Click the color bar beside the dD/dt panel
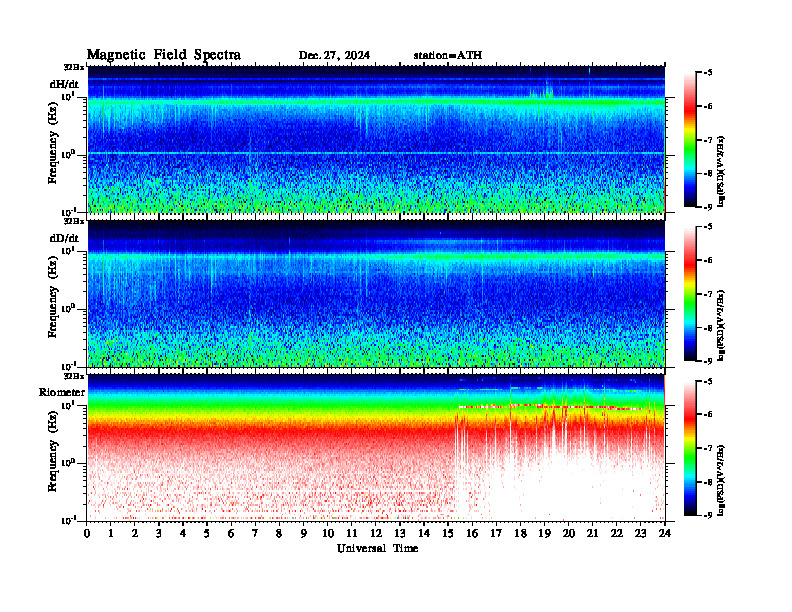 coord(690,294)
